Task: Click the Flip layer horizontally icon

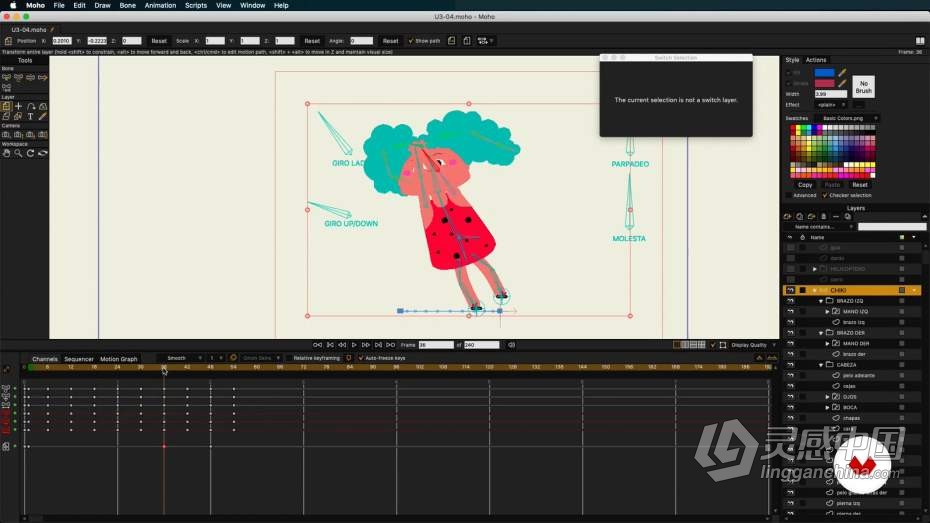Action: [451, 41]
